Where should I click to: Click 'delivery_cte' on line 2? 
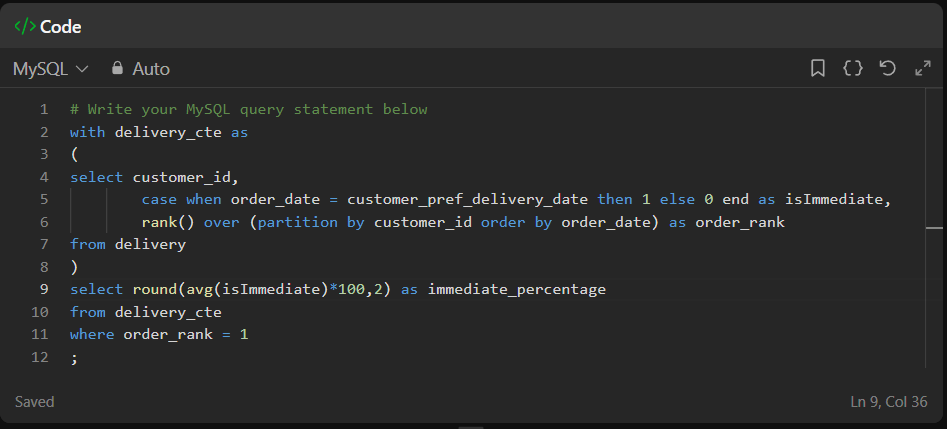click(169, 132)
